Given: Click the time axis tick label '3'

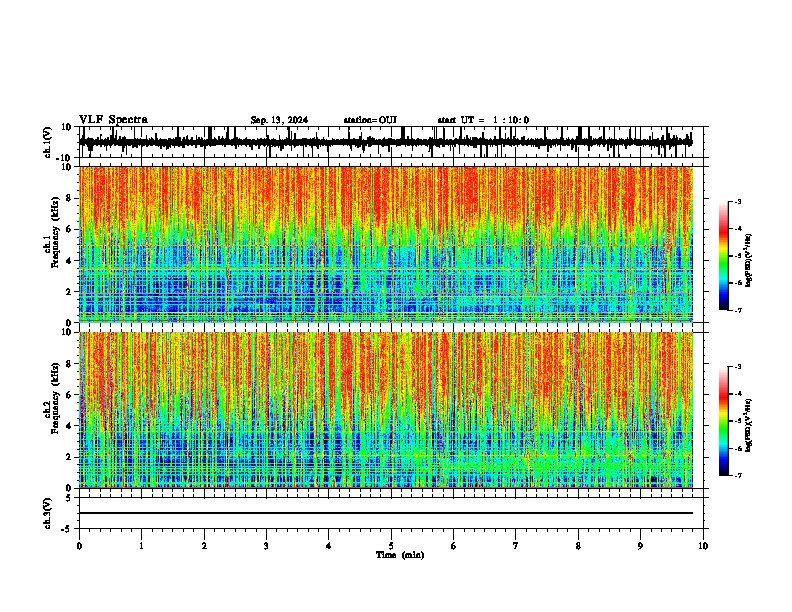Looking at the screenshot, I should [266, 546].
